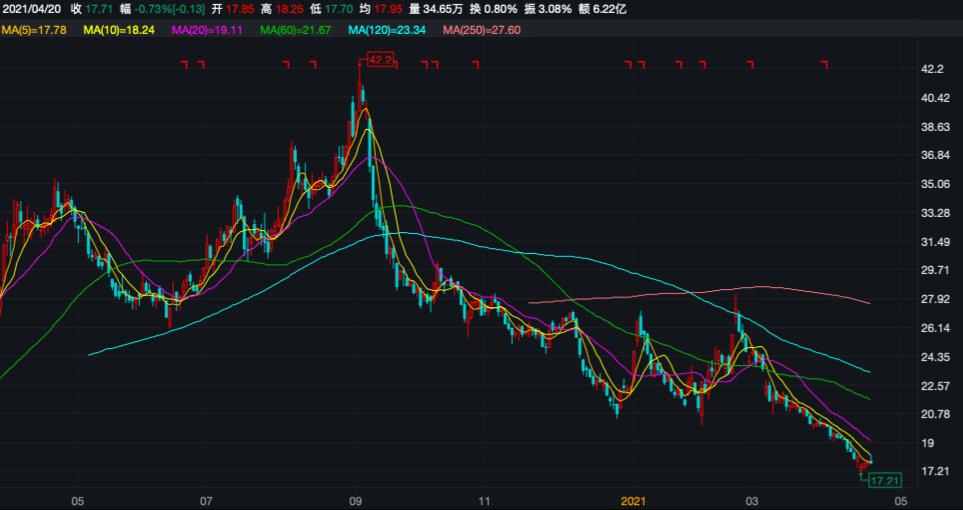Click the 11 month label on time axis
The image size is (963, 510).
pyautogui.click(x=484, y=499)
